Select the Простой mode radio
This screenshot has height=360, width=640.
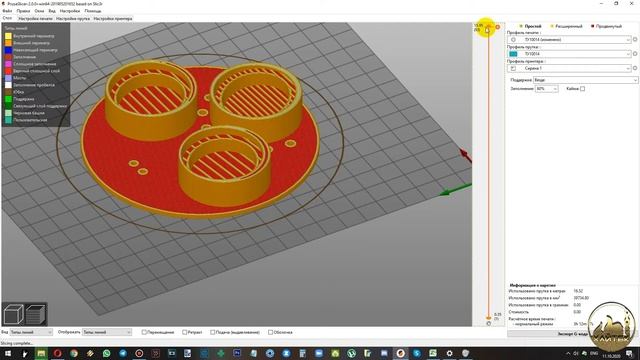[521, 26]
